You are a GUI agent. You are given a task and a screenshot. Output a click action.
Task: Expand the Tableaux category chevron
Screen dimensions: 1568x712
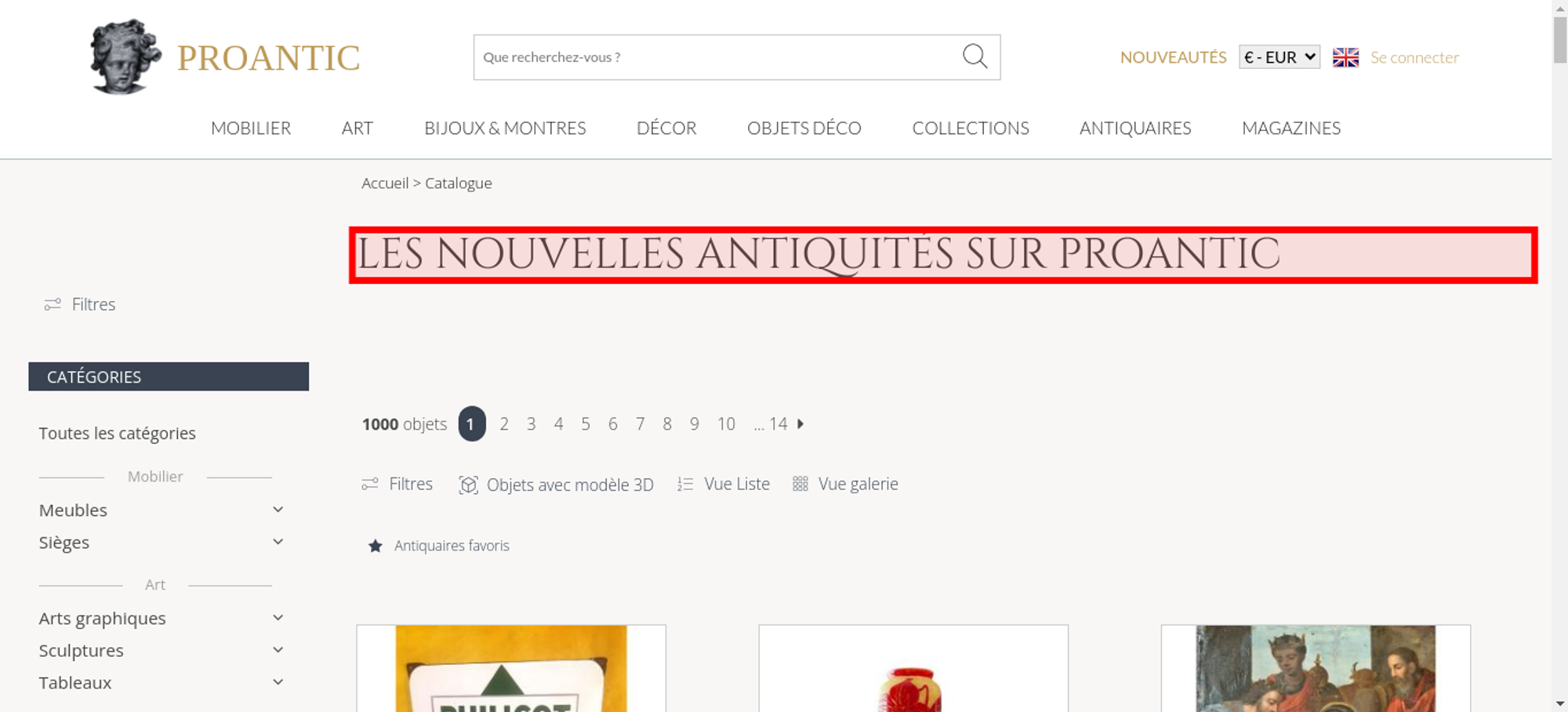pyautogui.click(x=278, y=682)
